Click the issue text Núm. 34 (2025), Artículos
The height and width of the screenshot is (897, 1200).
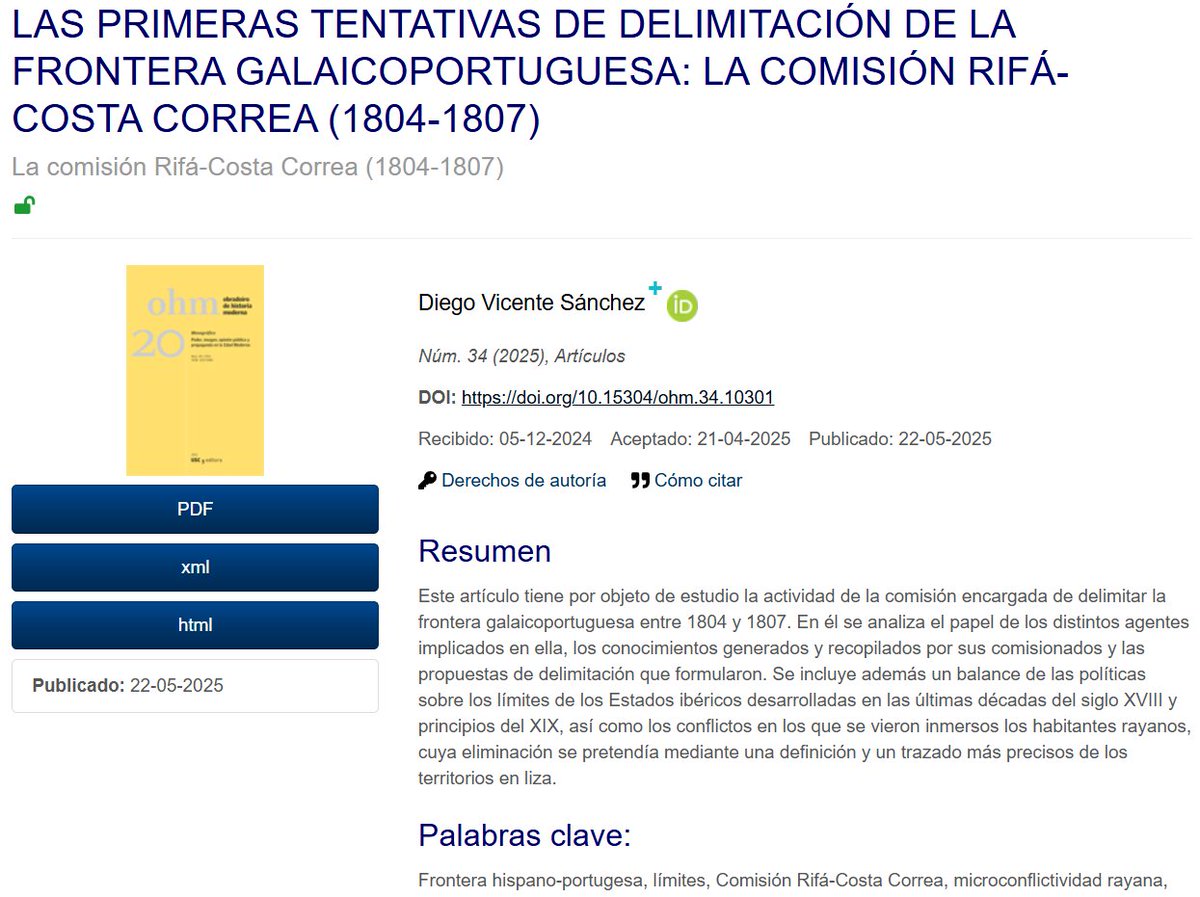pos(521,356)
